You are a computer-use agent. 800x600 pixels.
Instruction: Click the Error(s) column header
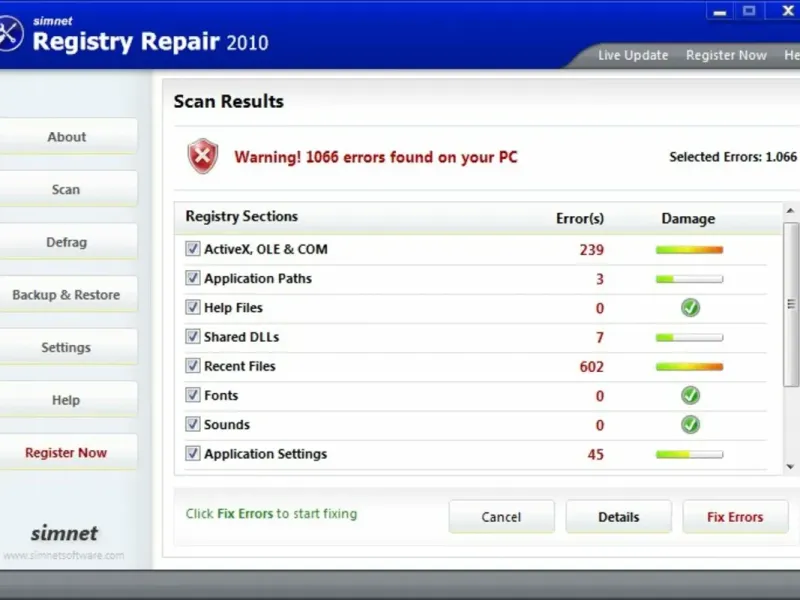tap(580, 218)
